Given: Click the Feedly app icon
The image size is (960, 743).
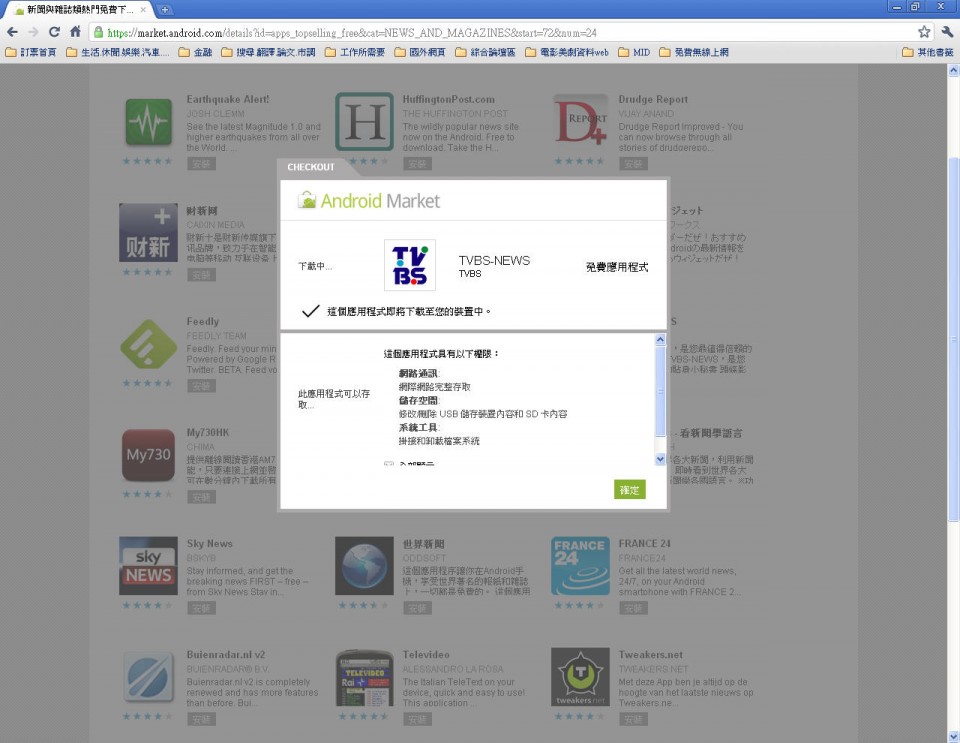Looking at the screenshot, I should click(148, 344).
